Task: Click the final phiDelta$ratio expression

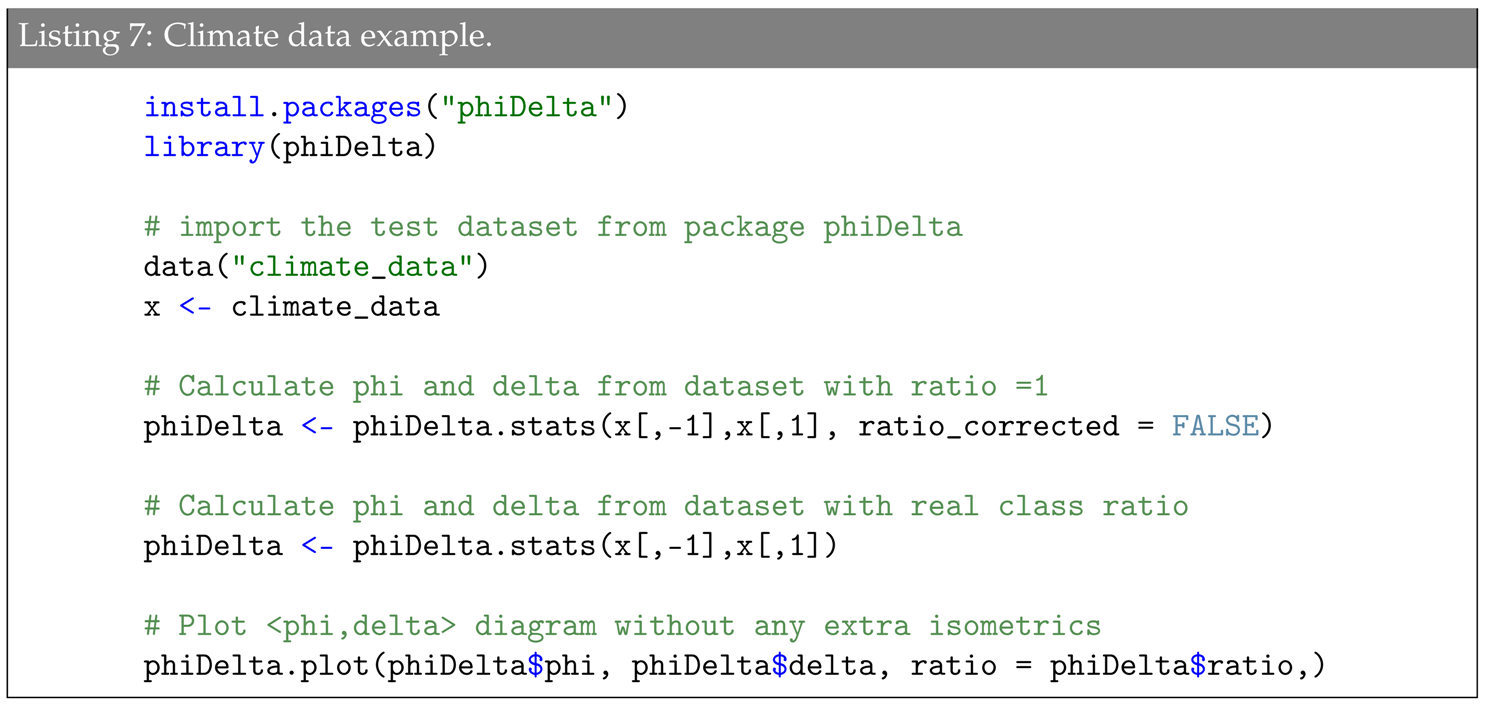Action: pos(1170,665)
